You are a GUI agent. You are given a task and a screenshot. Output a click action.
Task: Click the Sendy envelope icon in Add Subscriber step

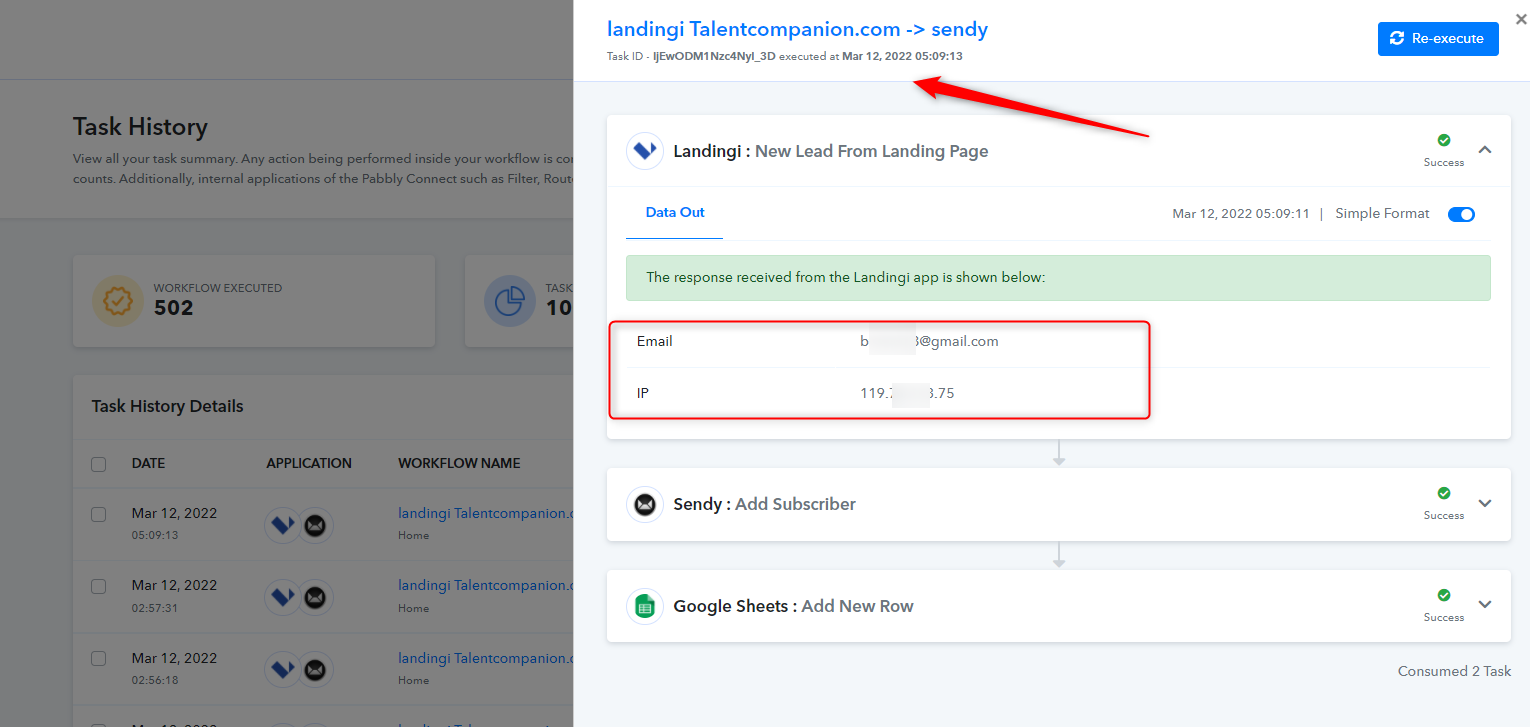click(645, 504)
